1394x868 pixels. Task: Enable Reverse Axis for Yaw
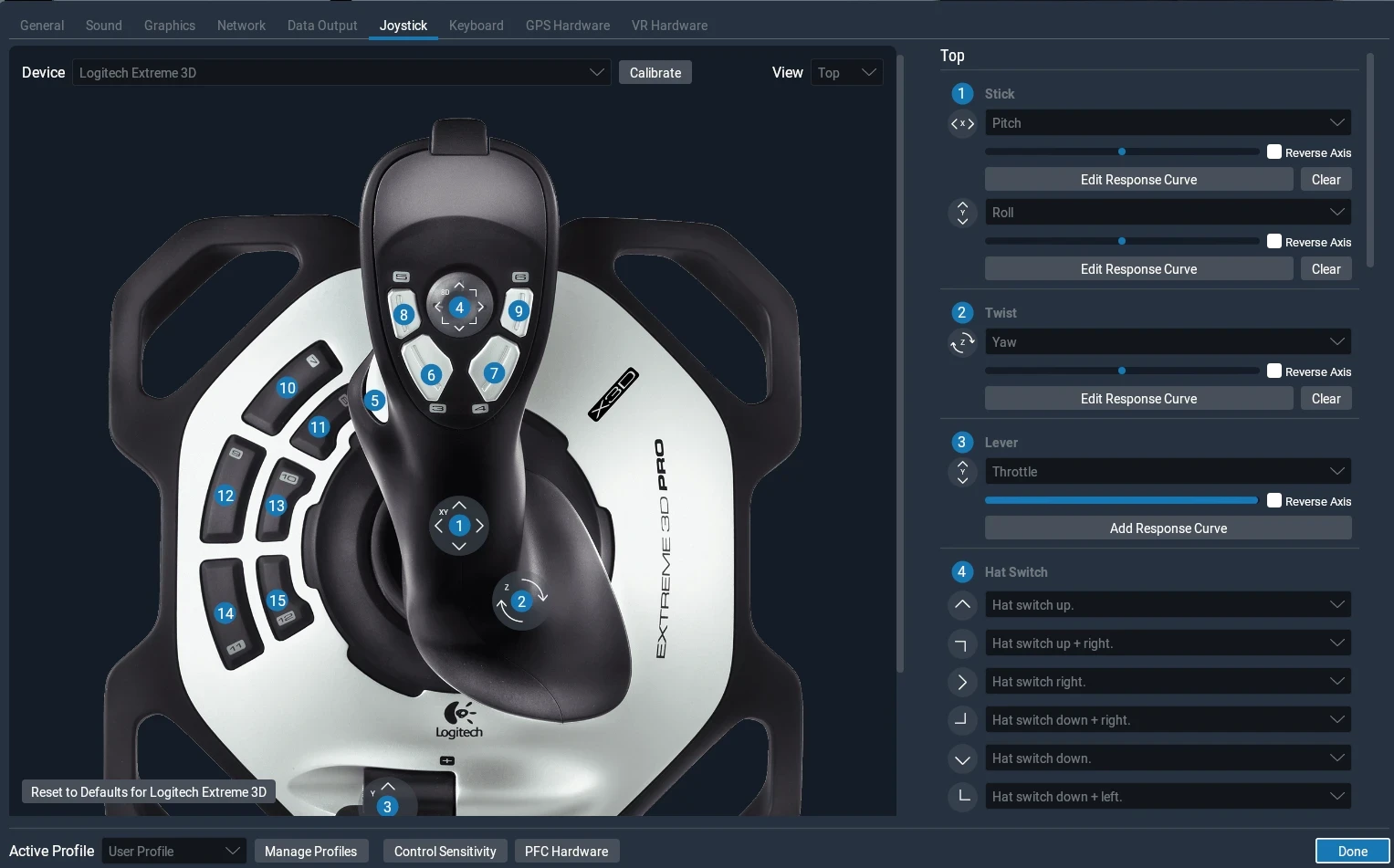(x=1274, y=371)
